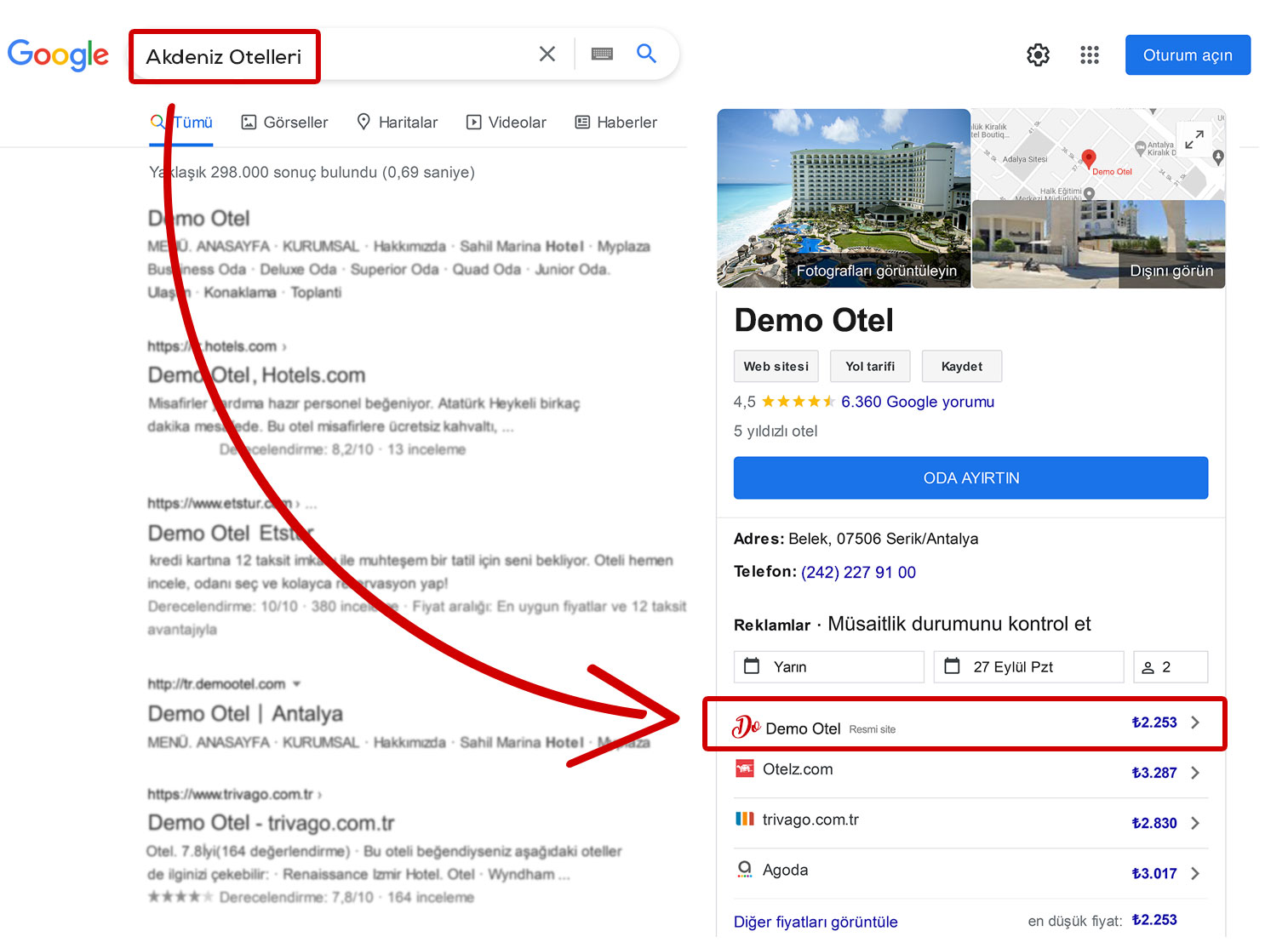
Task: Expand the map with the expand icon
Action: pos(1194,139)
